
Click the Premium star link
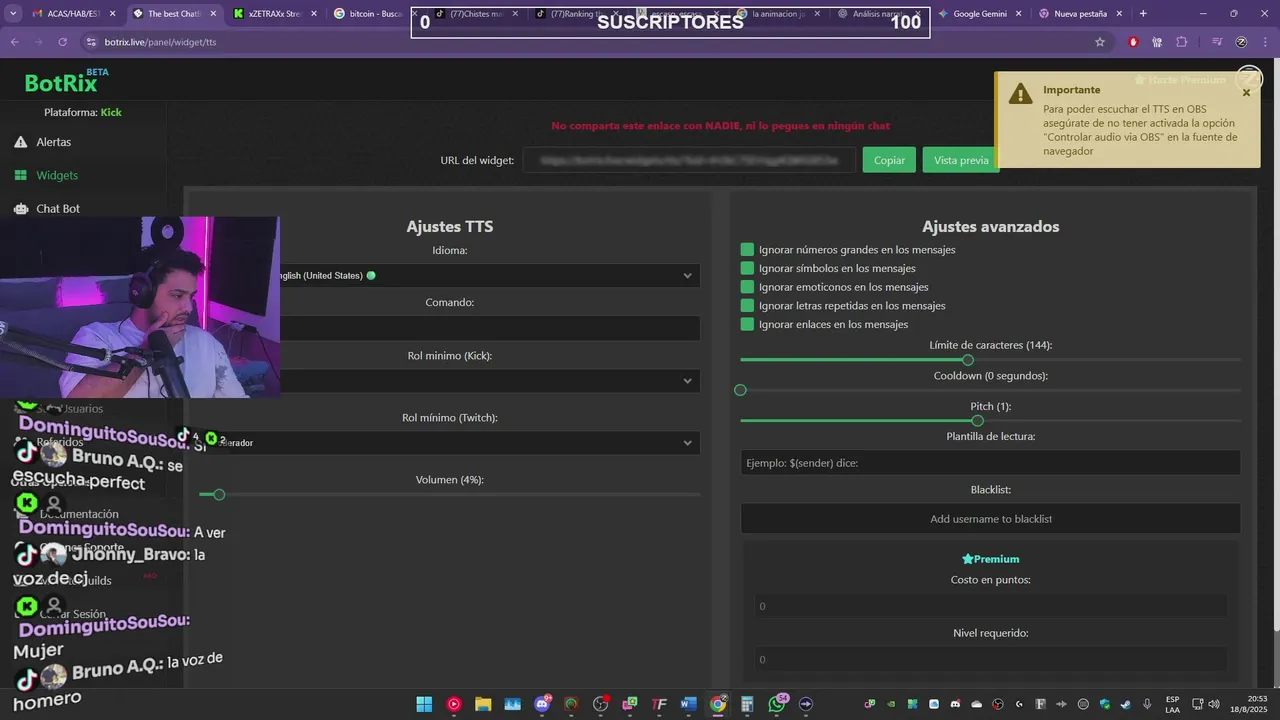990,559
